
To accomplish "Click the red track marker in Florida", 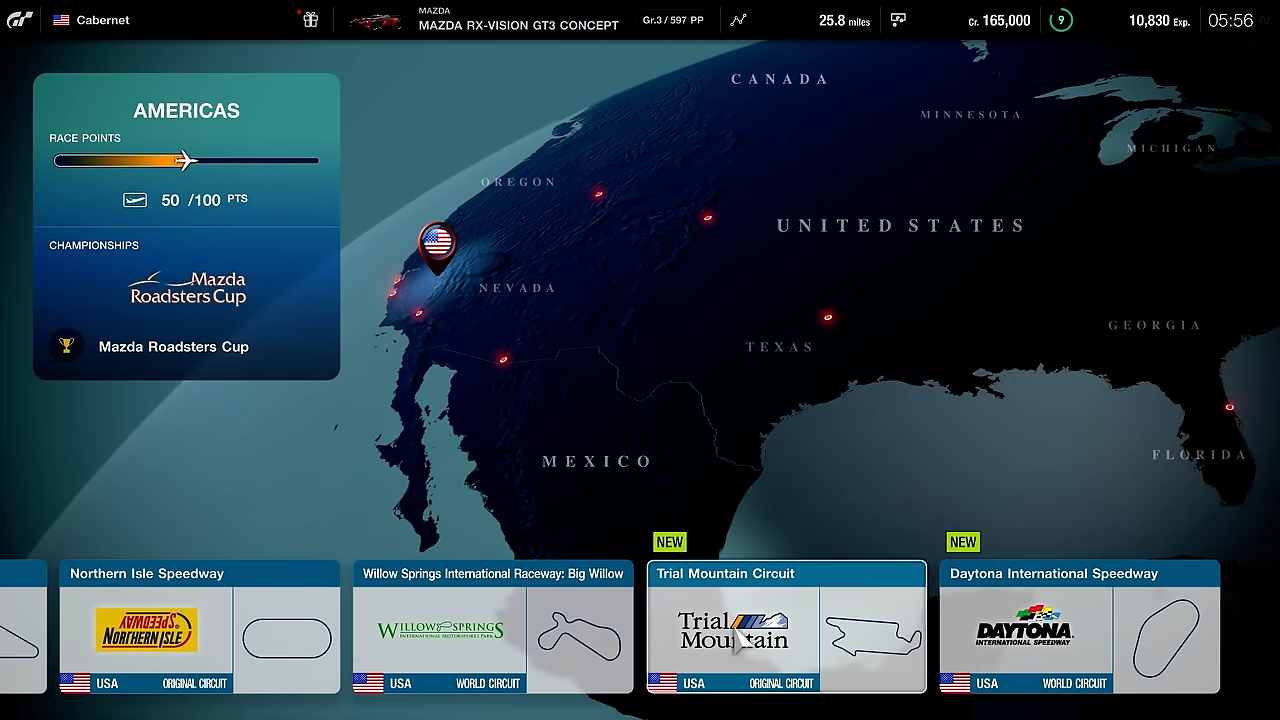I will pos(1229,407).
